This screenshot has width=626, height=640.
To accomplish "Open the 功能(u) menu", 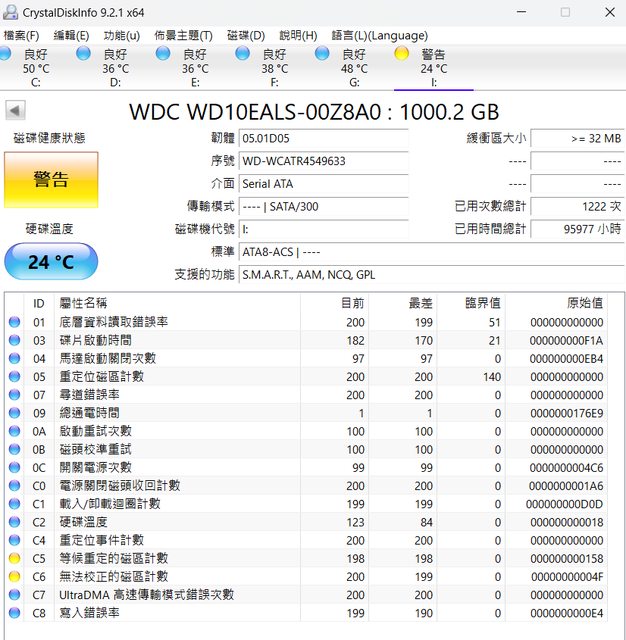I will click(121, 35).
